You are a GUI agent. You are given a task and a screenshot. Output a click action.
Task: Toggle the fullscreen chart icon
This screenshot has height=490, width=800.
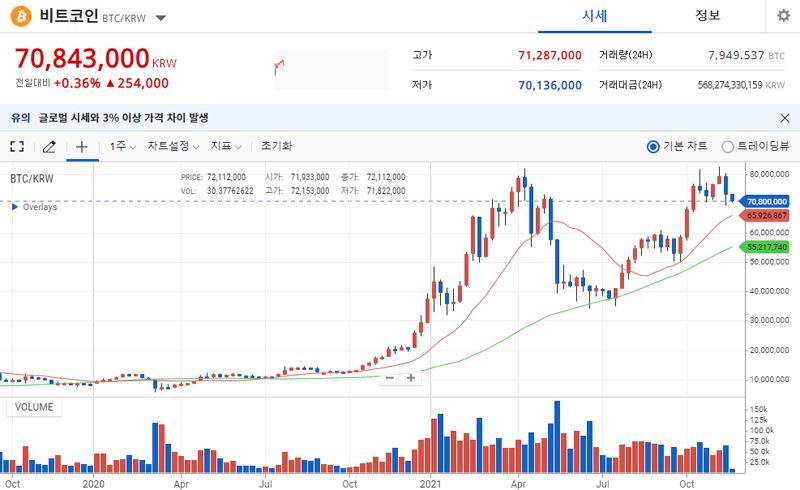pyautogui.click(x=17, y=146)
